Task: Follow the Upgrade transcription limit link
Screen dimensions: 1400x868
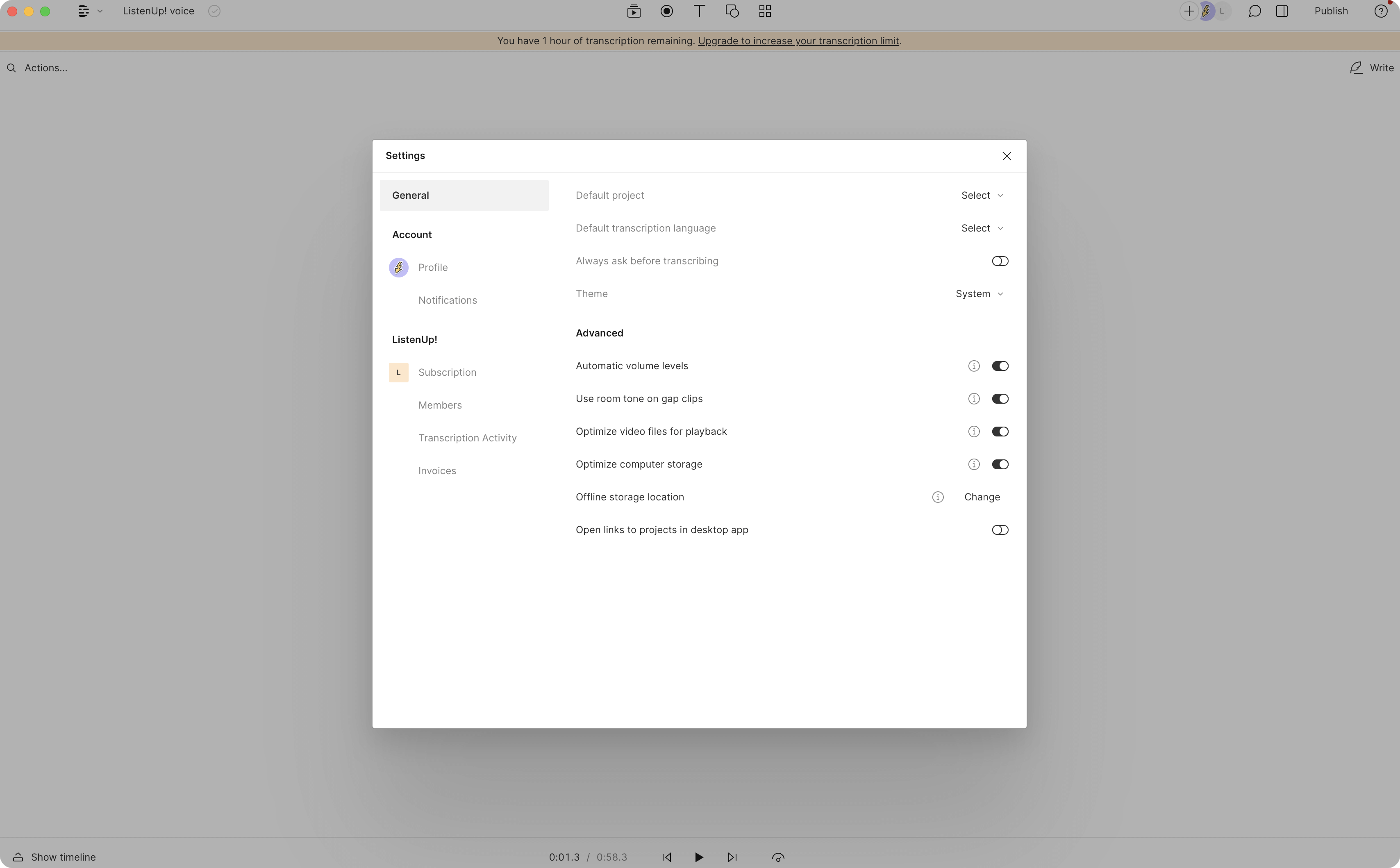Action: pos(798,41)
